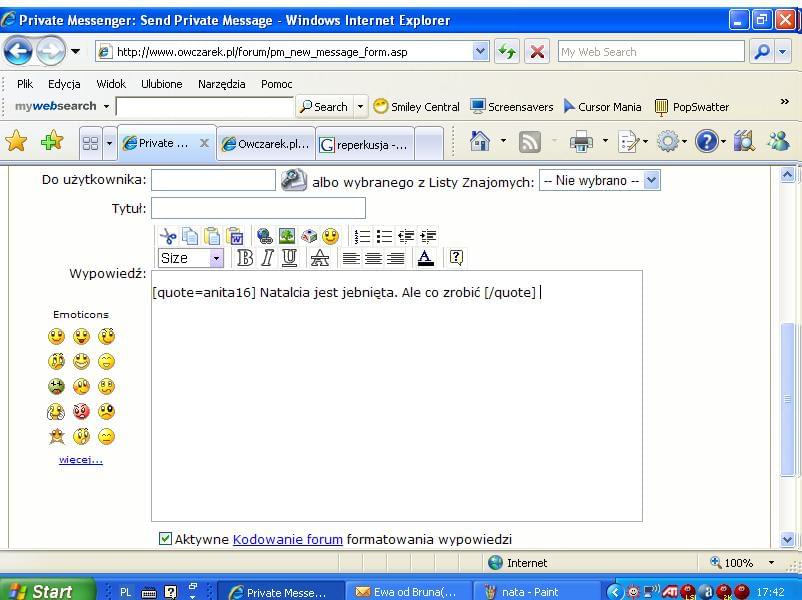Open the Ulubione menu

tap(162, 84)
